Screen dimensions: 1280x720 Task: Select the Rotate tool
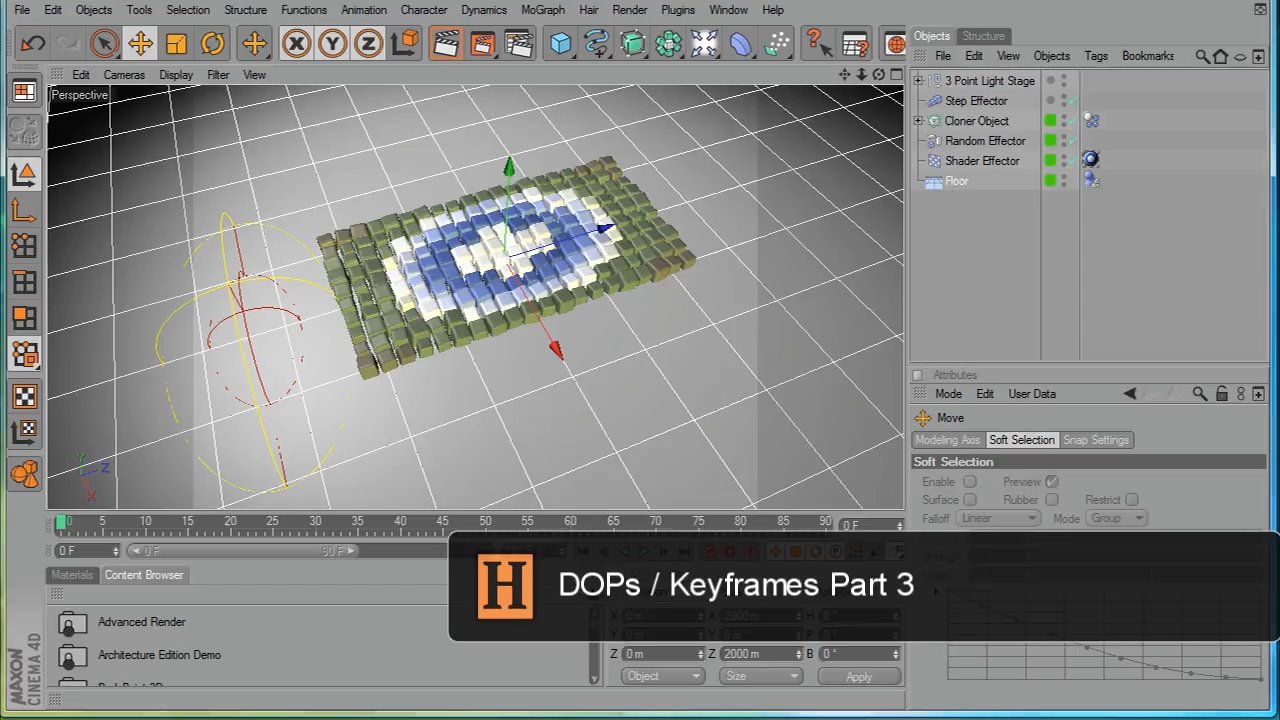click(x=212, y=43)
